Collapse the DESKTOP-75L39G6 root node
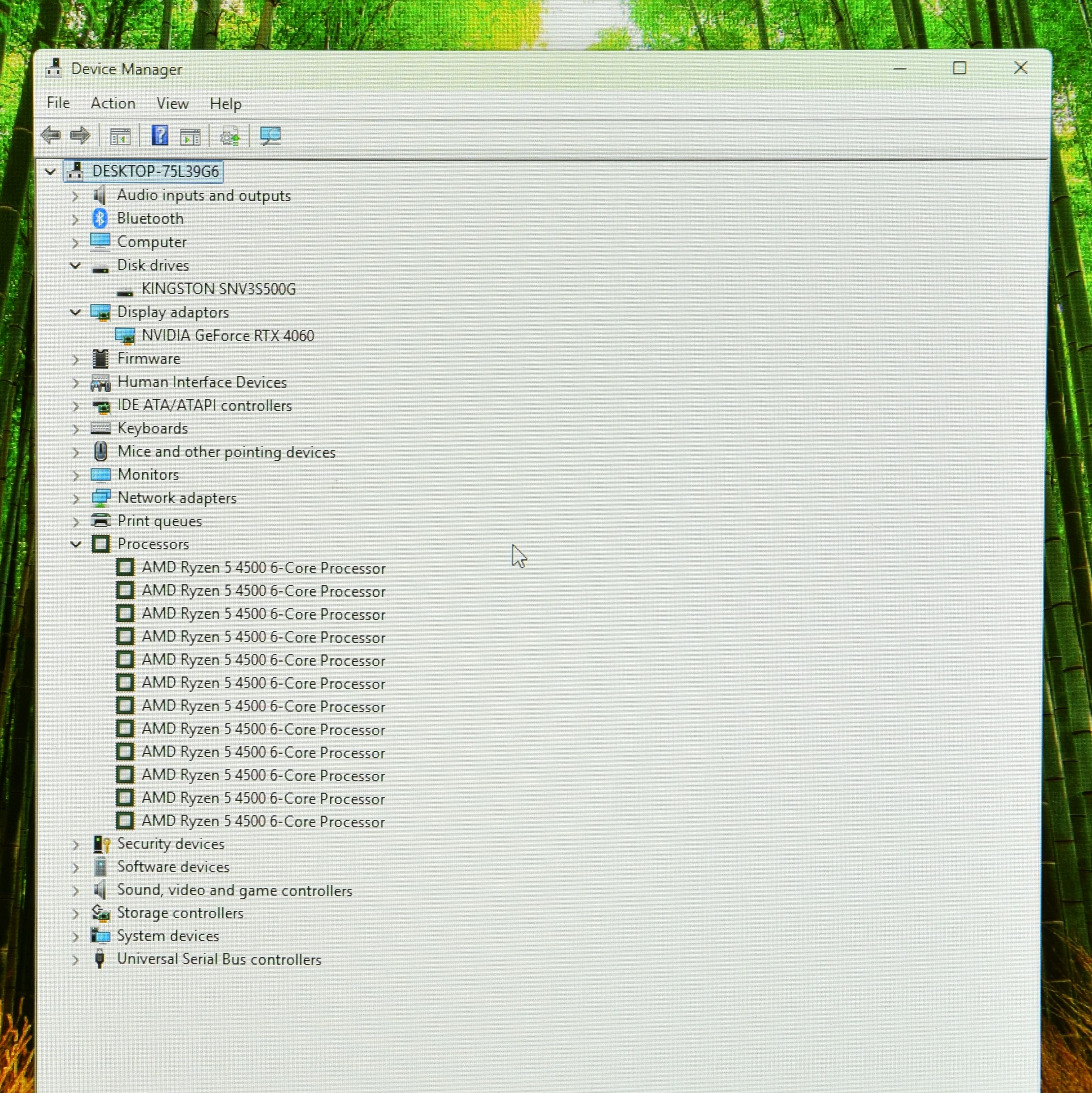The image size is (1092, 1093). point(50,172)
